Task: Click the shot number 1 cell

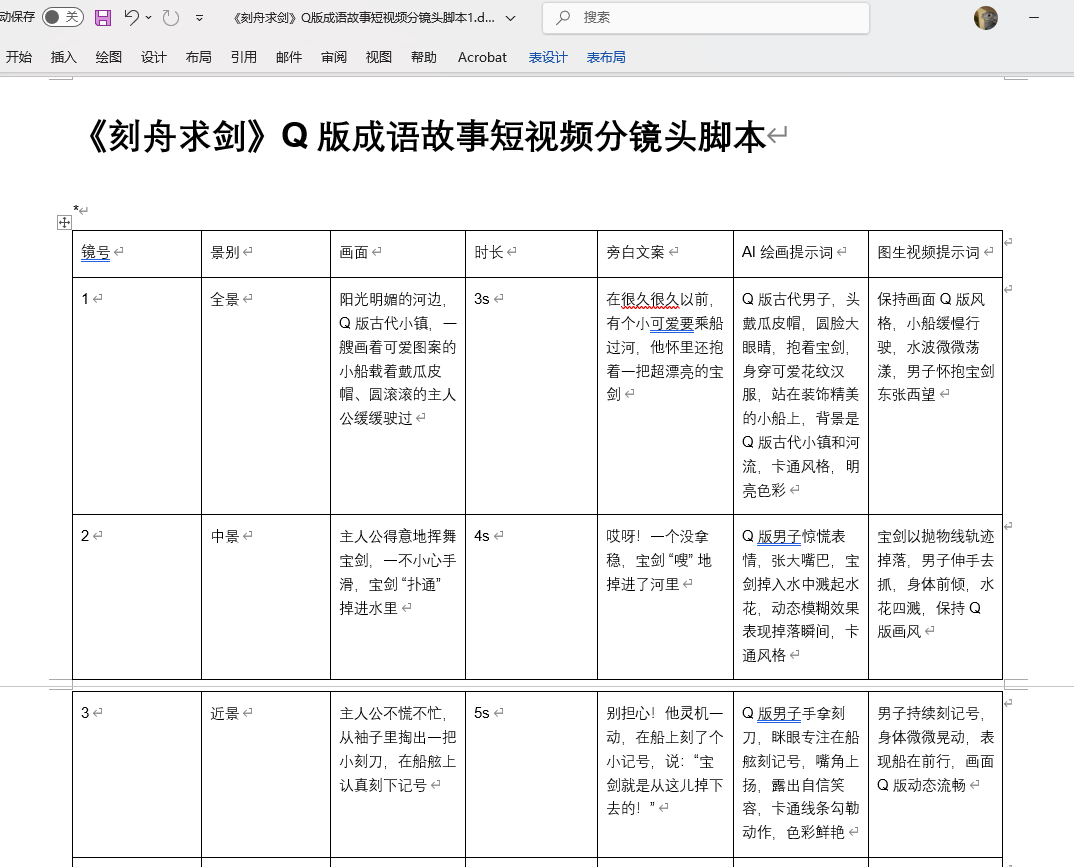Action: tap(137, 396)
